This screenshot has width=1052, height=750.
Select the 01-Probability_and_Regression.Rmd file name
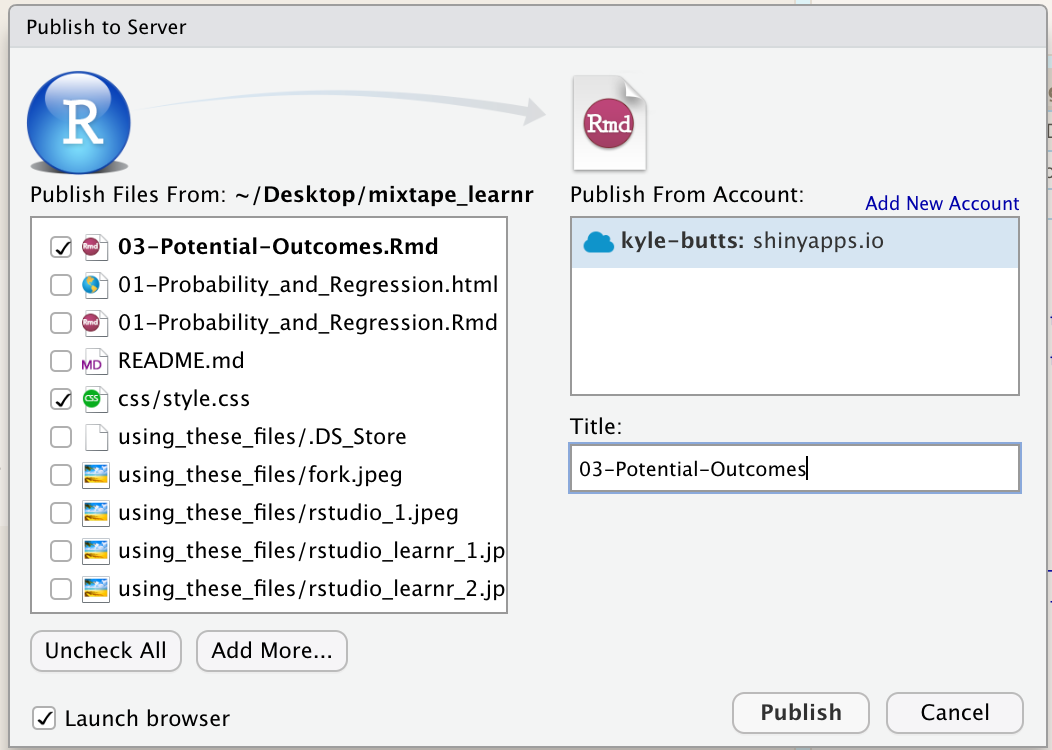coord(307,323)
